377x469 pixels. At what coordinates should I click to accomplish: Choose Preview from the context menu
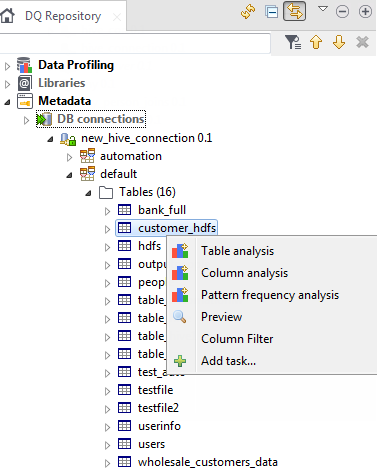[x=222, y=317]
